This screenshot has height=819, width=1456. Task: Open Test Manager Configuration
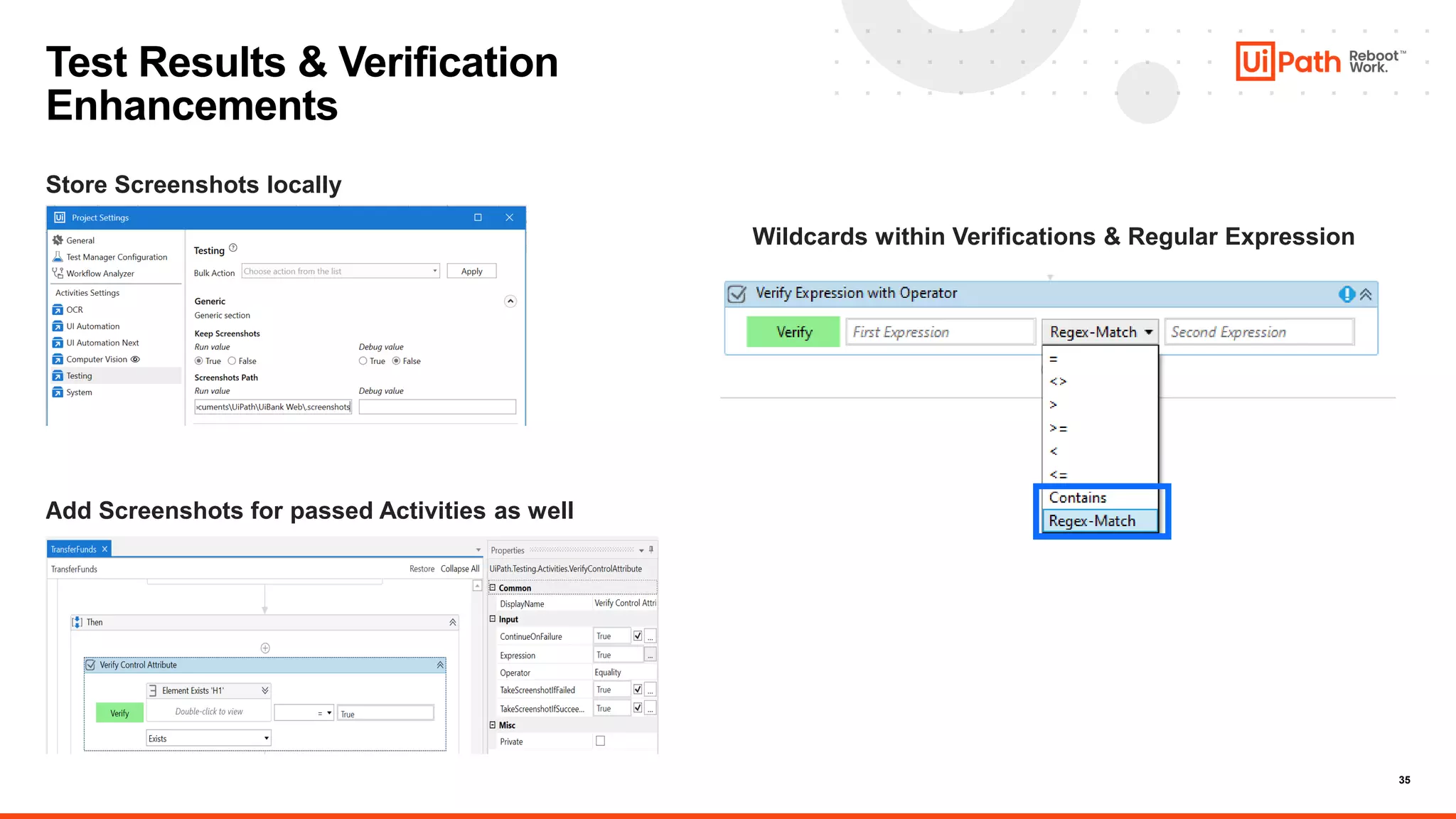click(x=117, y=257)
